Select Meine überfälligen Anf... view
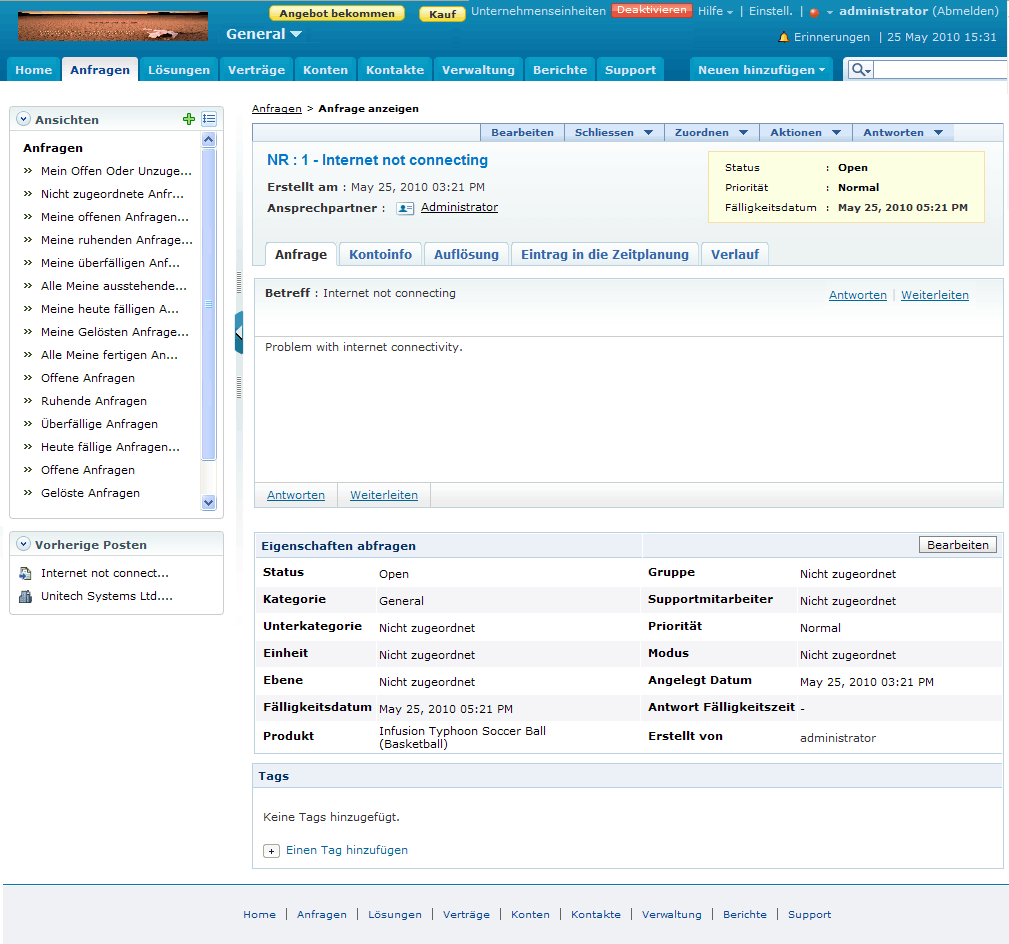 pos(111,263)
